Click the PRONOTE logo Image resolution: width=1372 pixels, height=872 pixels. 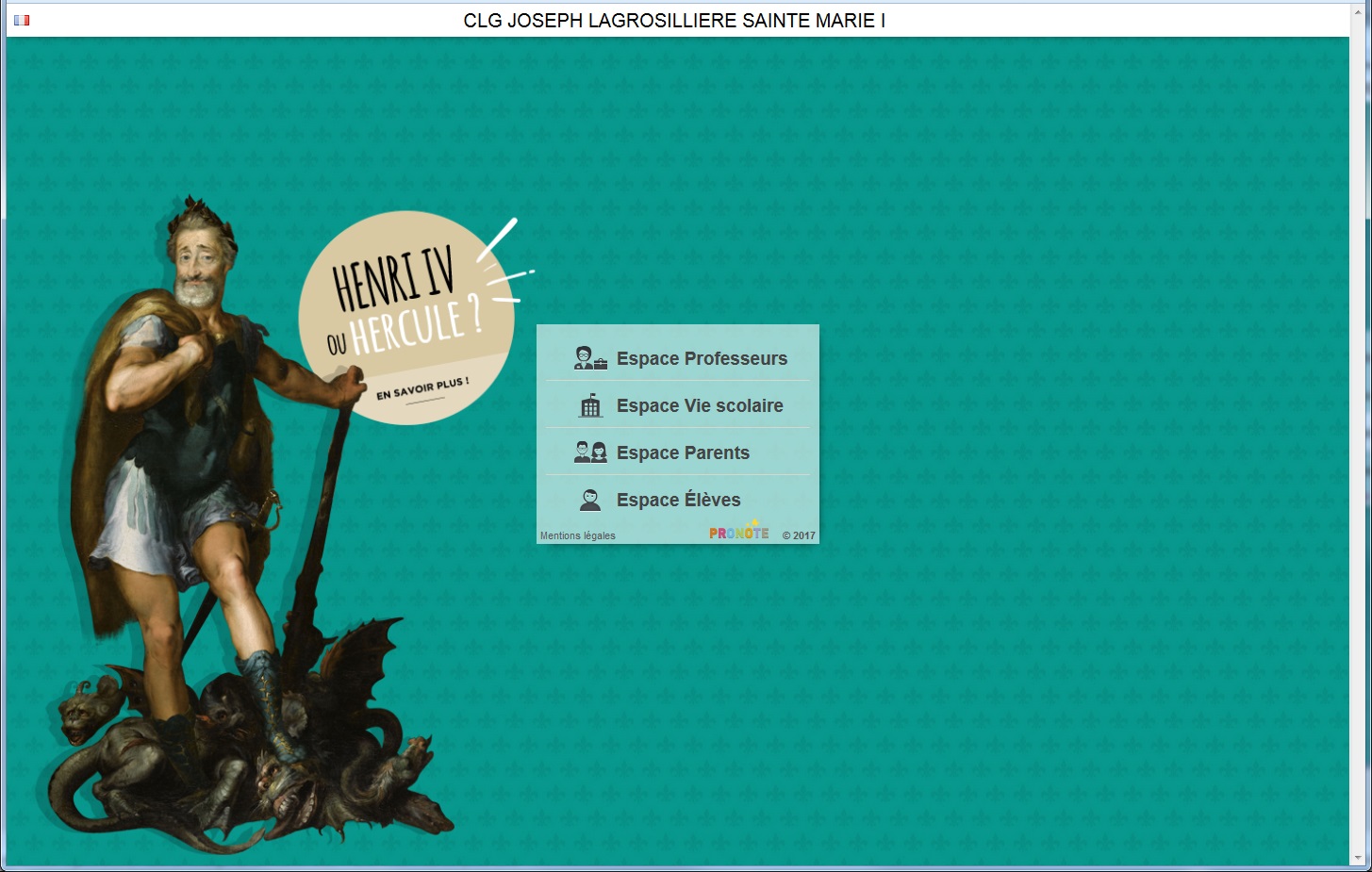point(739,531)
